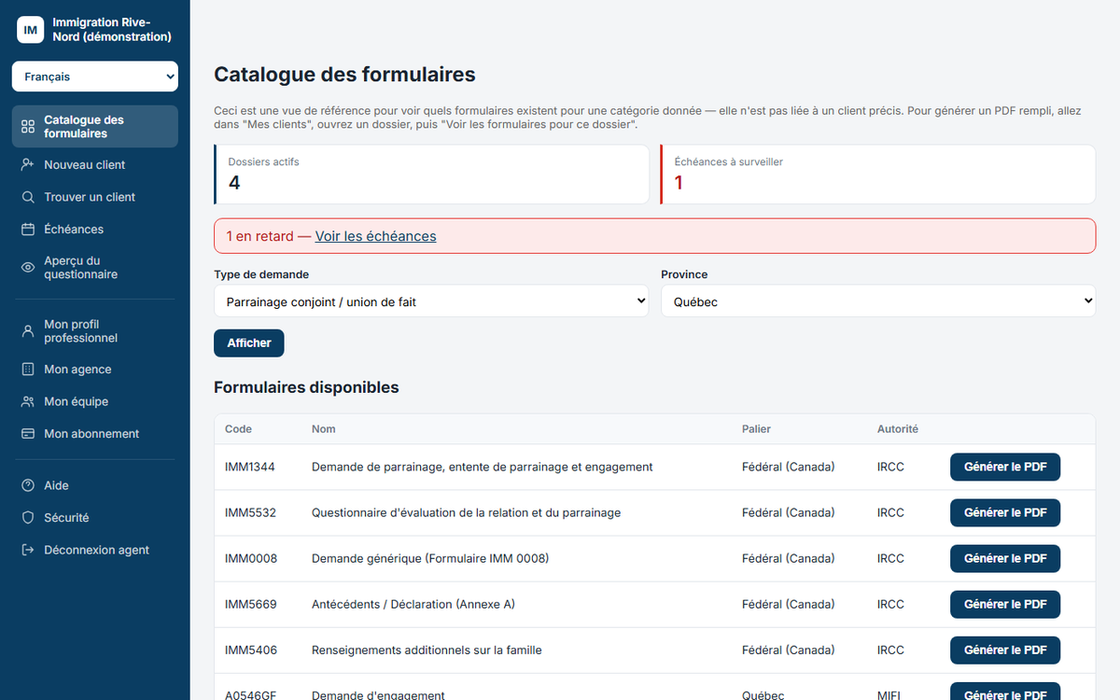Click the calendar icon beside Échéances

click(x=28, y=229)
